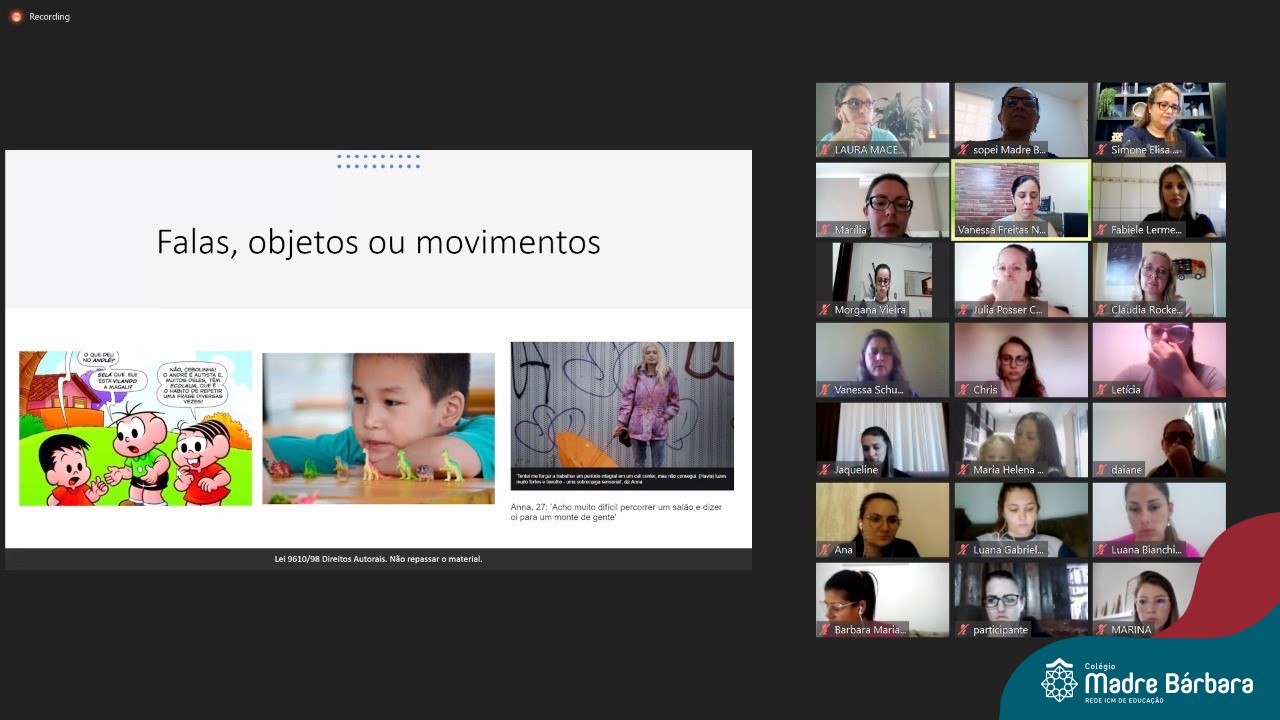Click the red Recording indicator icon
Viewport: 1280px width, 720px height.
pos(16,17)
